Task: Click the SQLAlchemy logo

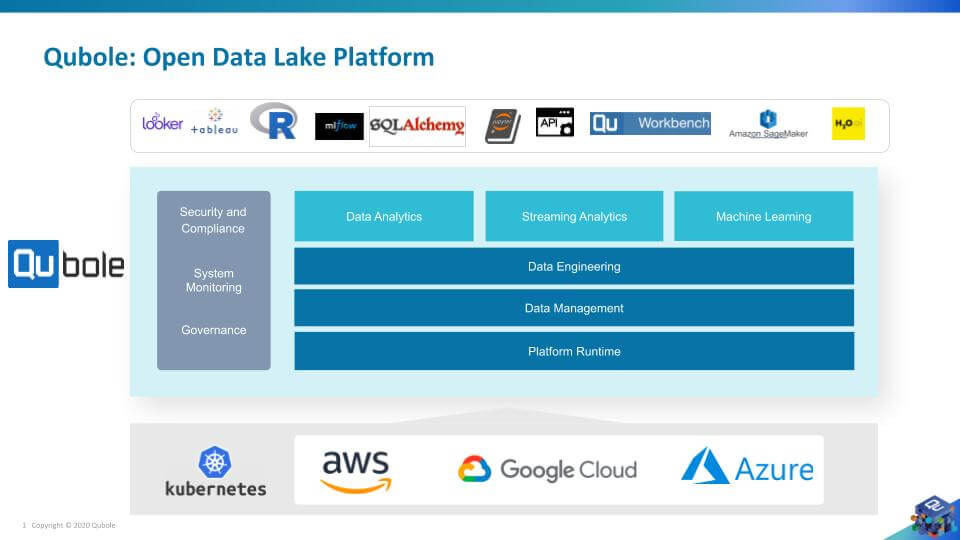Action: 417,126
